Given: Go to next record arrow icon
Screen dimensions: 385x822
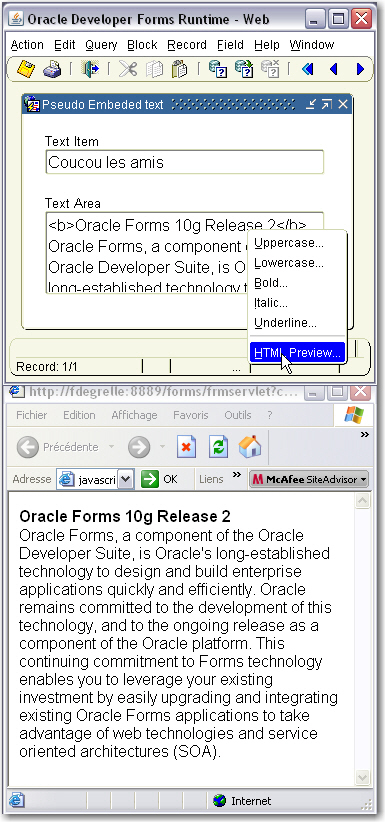Looking at the screenshot, I should 360,69.
